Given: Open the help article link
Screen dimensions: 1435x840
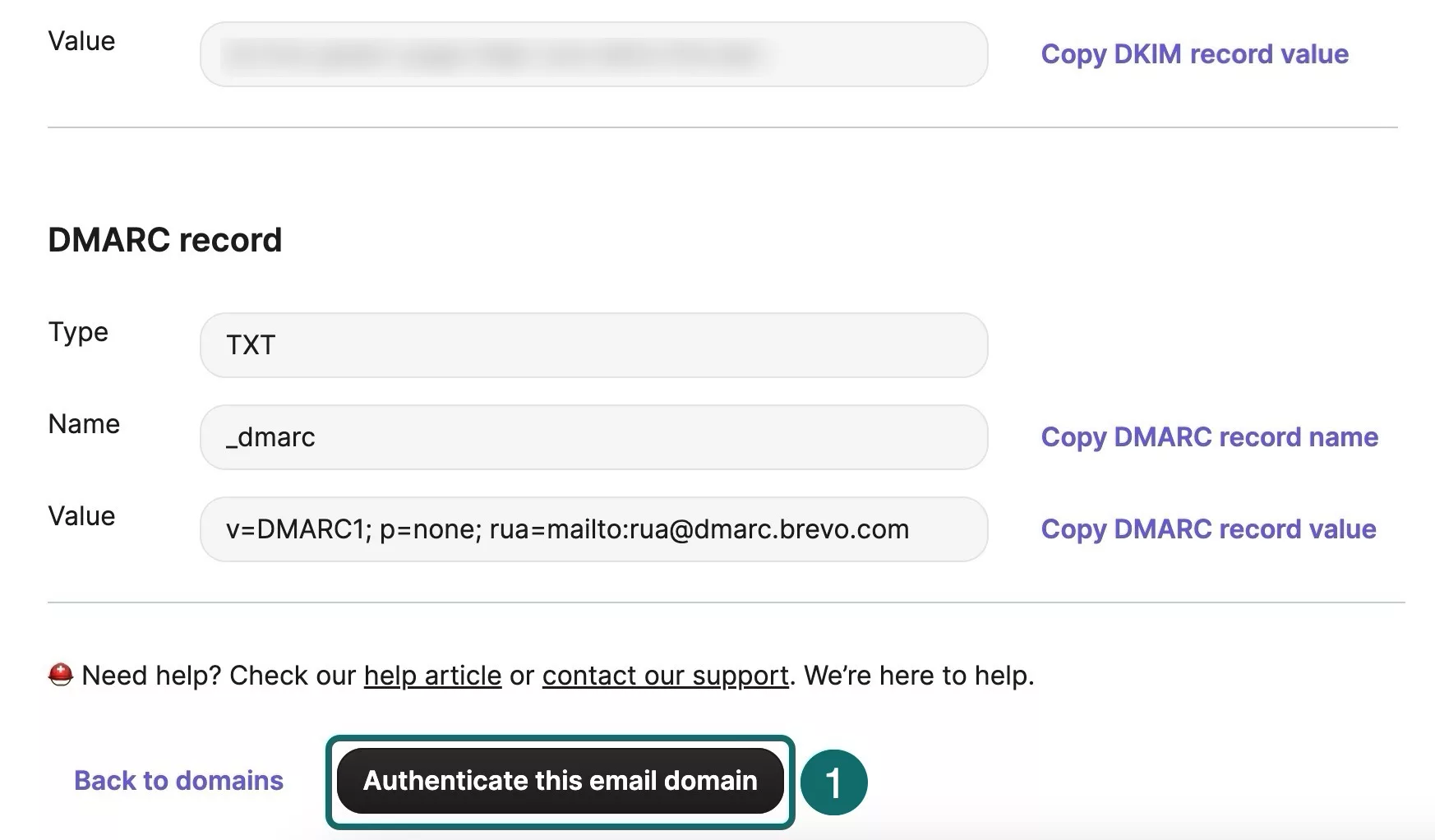Looking at the screenshot, I should tap(432, 676).
